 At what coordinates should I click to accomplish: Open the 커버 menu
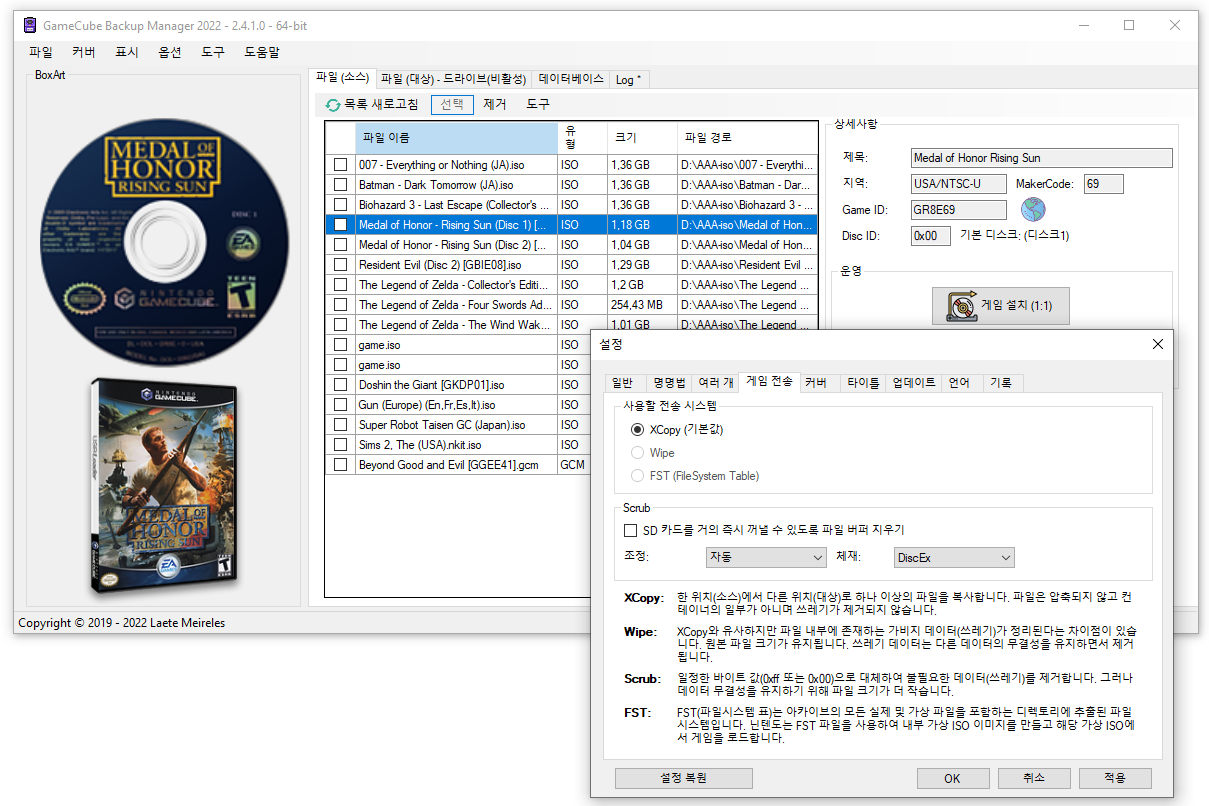[x=84, y=52]
